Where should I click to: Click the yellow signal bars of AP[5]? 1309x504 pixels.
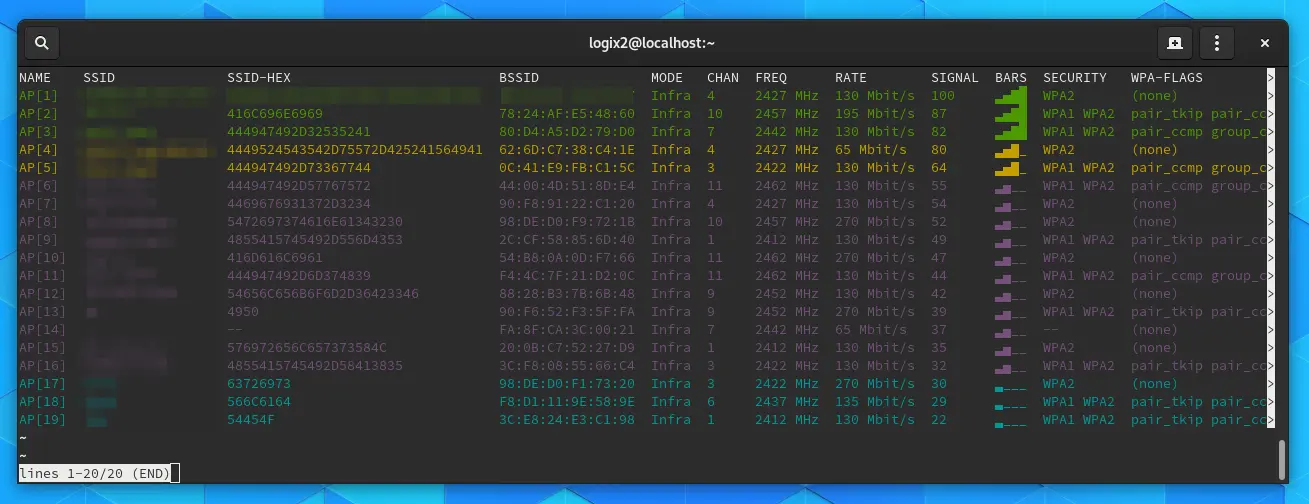click(x=1011, y=168)
